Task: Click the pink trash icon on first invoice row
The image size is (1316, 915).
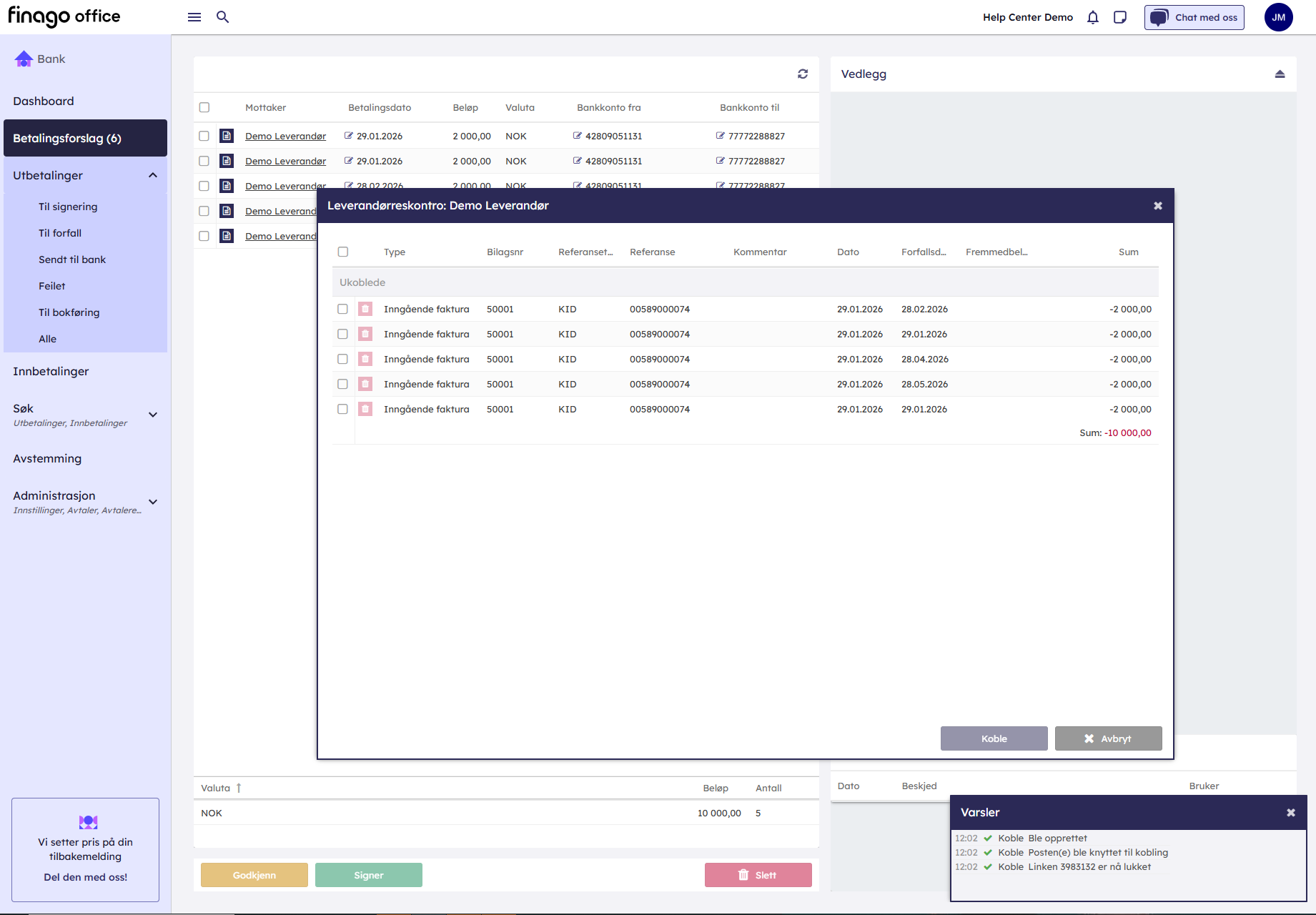Action: pyautogui.click(x=365, y=310)
